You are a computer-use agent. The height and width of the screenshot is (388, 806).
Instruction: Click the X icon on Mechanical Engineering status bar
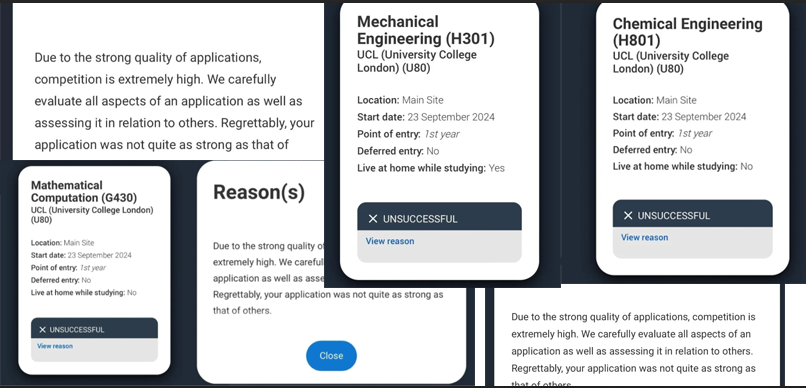pos(373,219)
